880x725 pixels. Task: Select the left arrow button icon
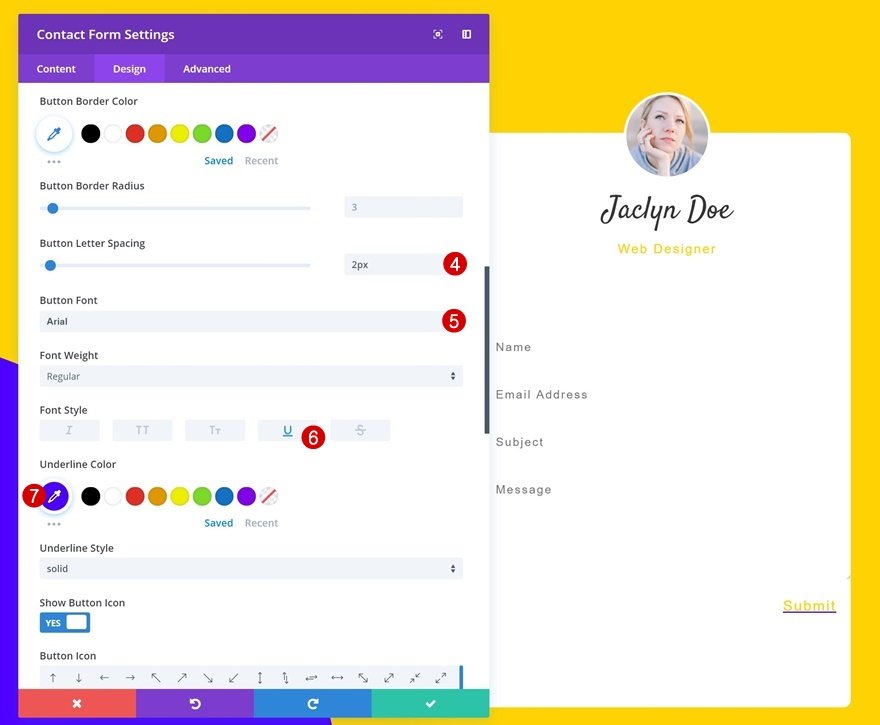(104, 678)
